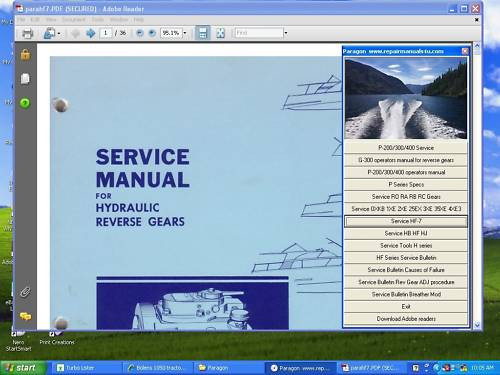
Task: Switch to Paragon www.rep... taskbar button
Action: click(x=300, y=368)
